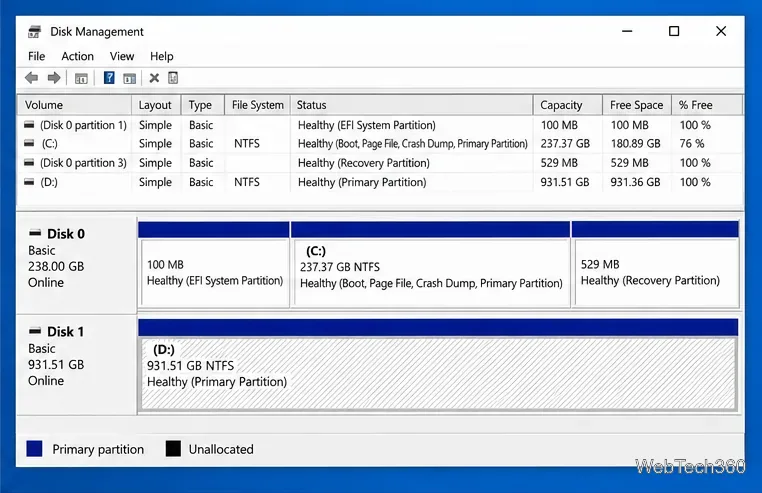The image size is (762, 493).
Task: Click the Forward arrow in the toolbar
Action: [x=53, y=78]
